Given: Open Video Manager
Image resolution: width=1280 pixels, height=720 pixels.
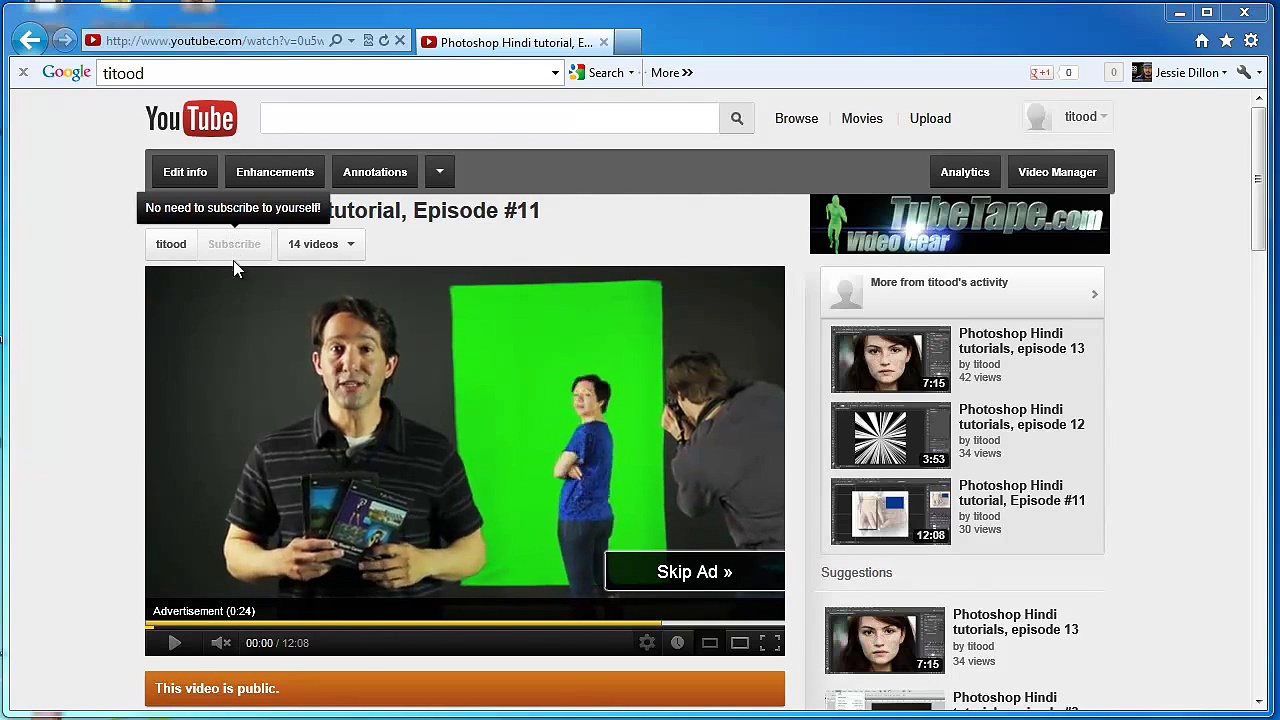Looking at the screenshot, I should tap(1057, 172).
